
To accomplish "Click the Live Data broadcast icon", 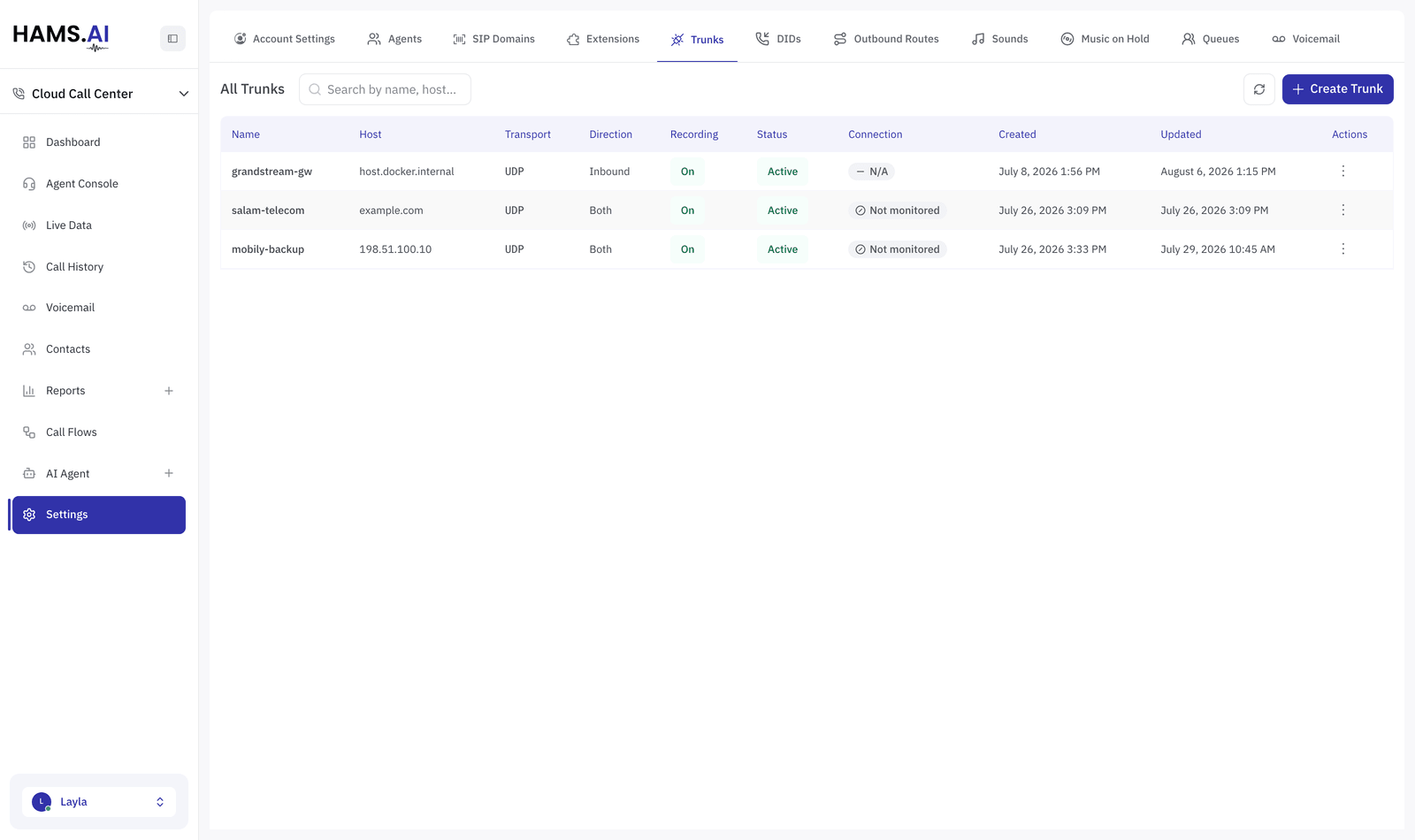I will [29, 225].
